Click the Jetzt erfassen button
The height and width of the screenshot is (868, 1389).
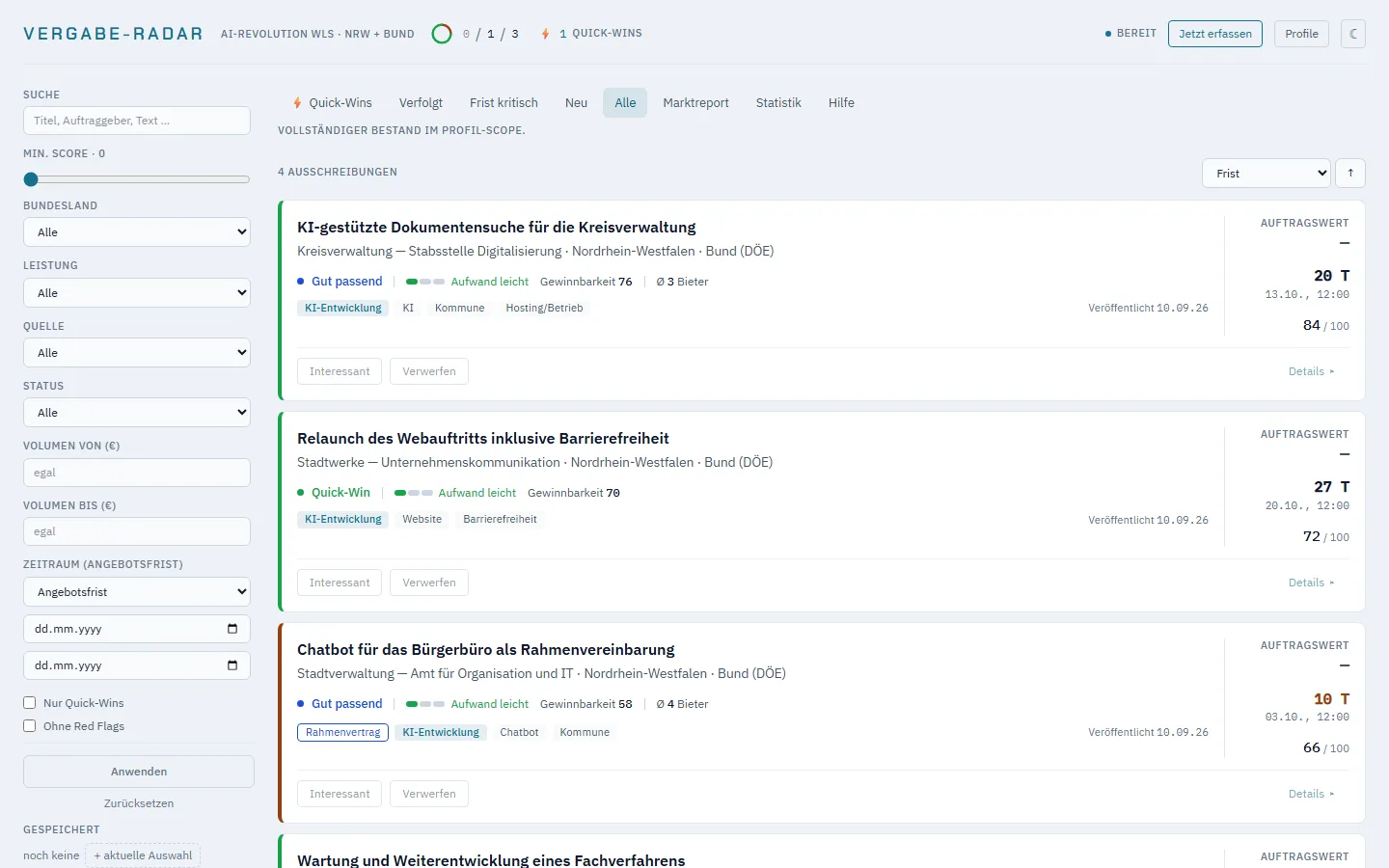point(1215,34)
